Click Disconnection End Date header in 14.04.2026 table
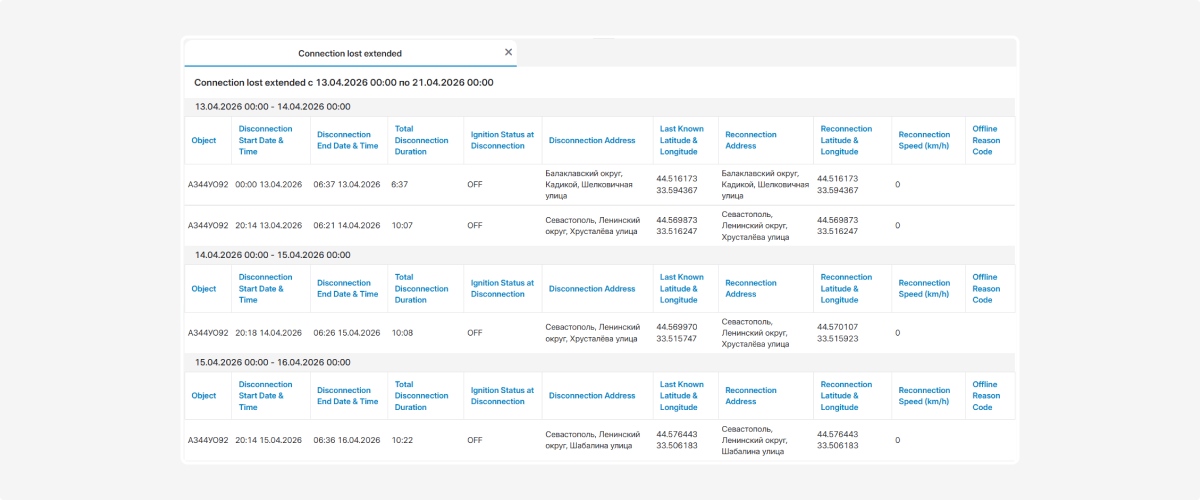The image size is (1200, 500). 348,289
